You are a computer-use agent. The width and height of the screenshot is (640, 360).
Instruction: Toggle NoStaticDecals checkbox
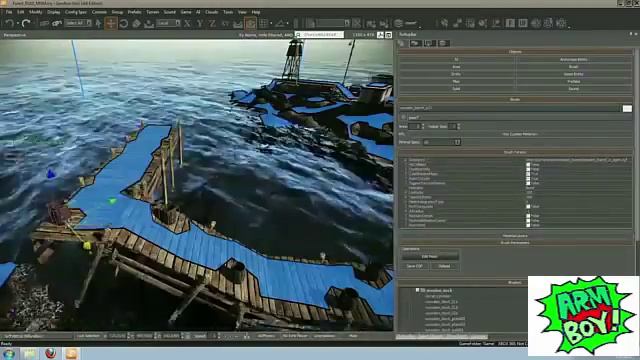(x=528, y=216)
